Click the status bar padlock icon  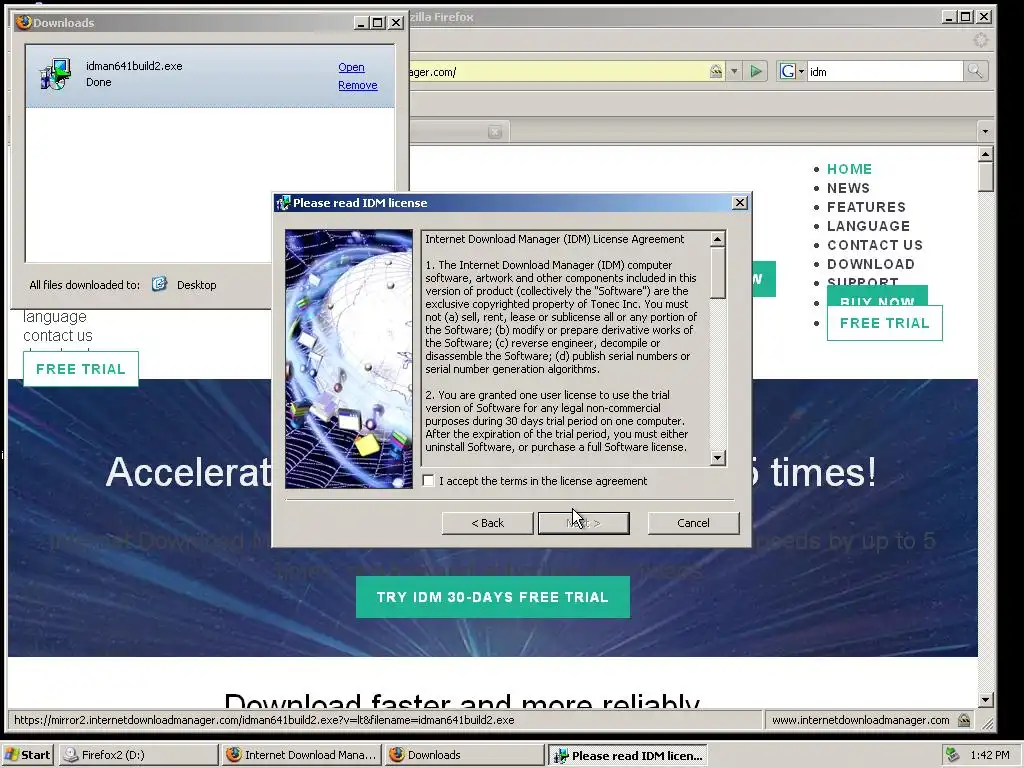(x=964, y=720)
